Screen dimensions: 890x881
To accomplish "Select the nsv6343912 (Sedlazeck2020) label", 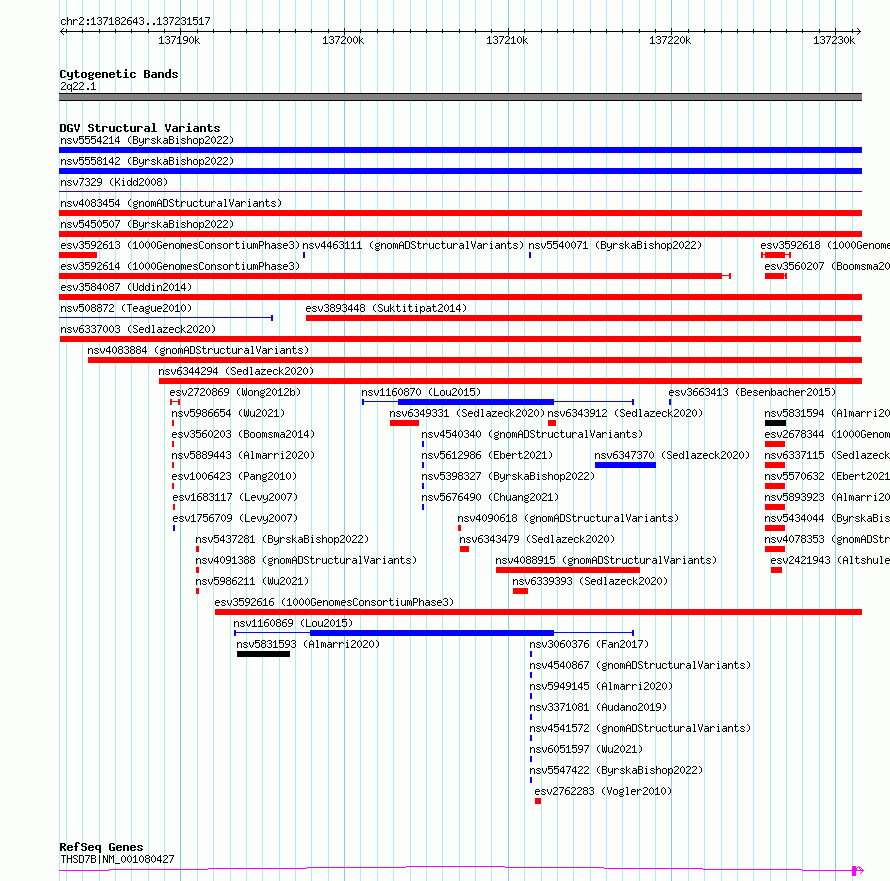I will pos(625,413).
